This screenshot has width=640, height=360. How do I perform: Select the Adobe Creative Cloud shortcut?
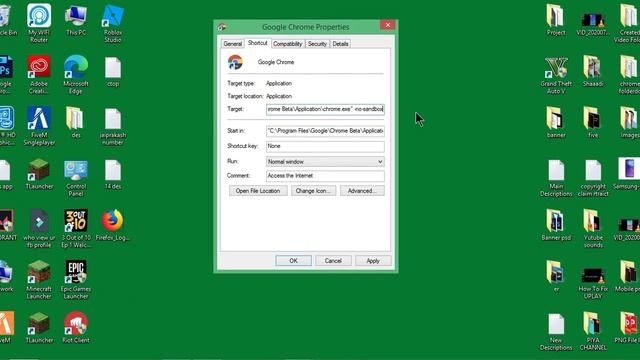(x=39, y=74)
